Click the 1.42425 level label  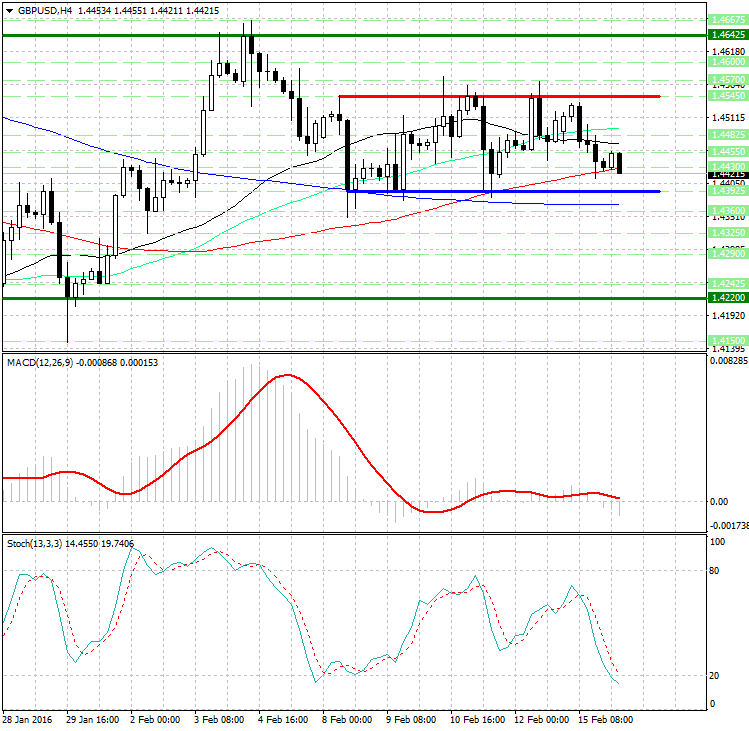728,283
